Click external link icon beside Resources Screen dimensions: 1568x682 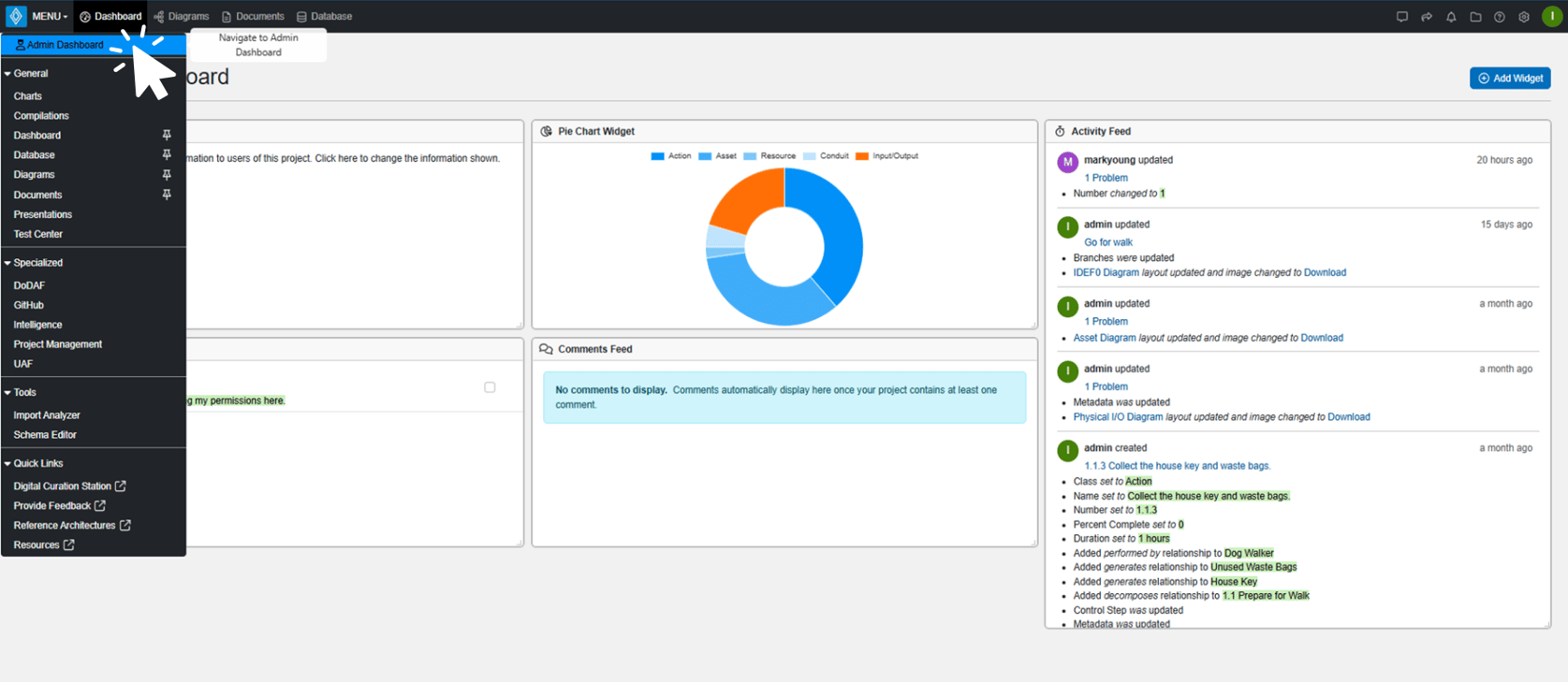click(x=69, y=544)
